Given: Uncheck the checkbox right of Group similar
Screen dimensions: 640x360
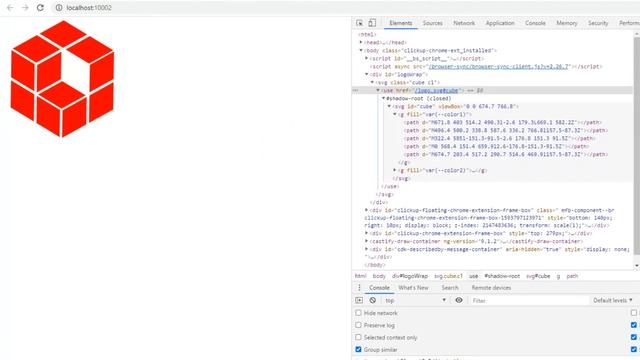Looking at the screenshot, I should click(x=634, y=350).
